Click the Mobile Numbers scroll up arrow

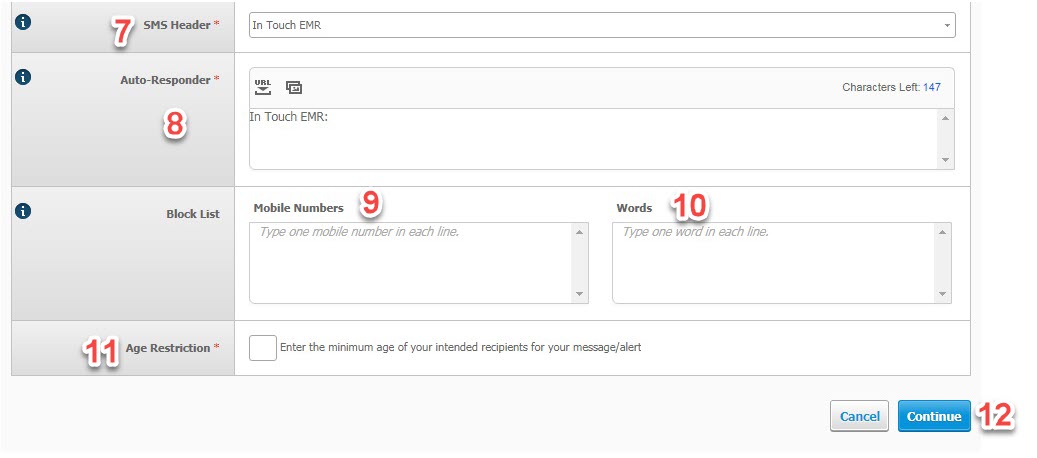pos(579,232)
